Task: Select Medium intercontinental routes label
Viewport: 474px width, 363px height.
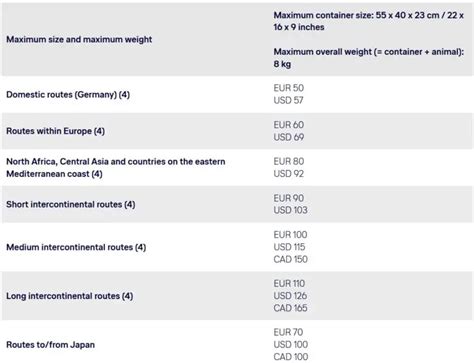Action: [76, 247]
